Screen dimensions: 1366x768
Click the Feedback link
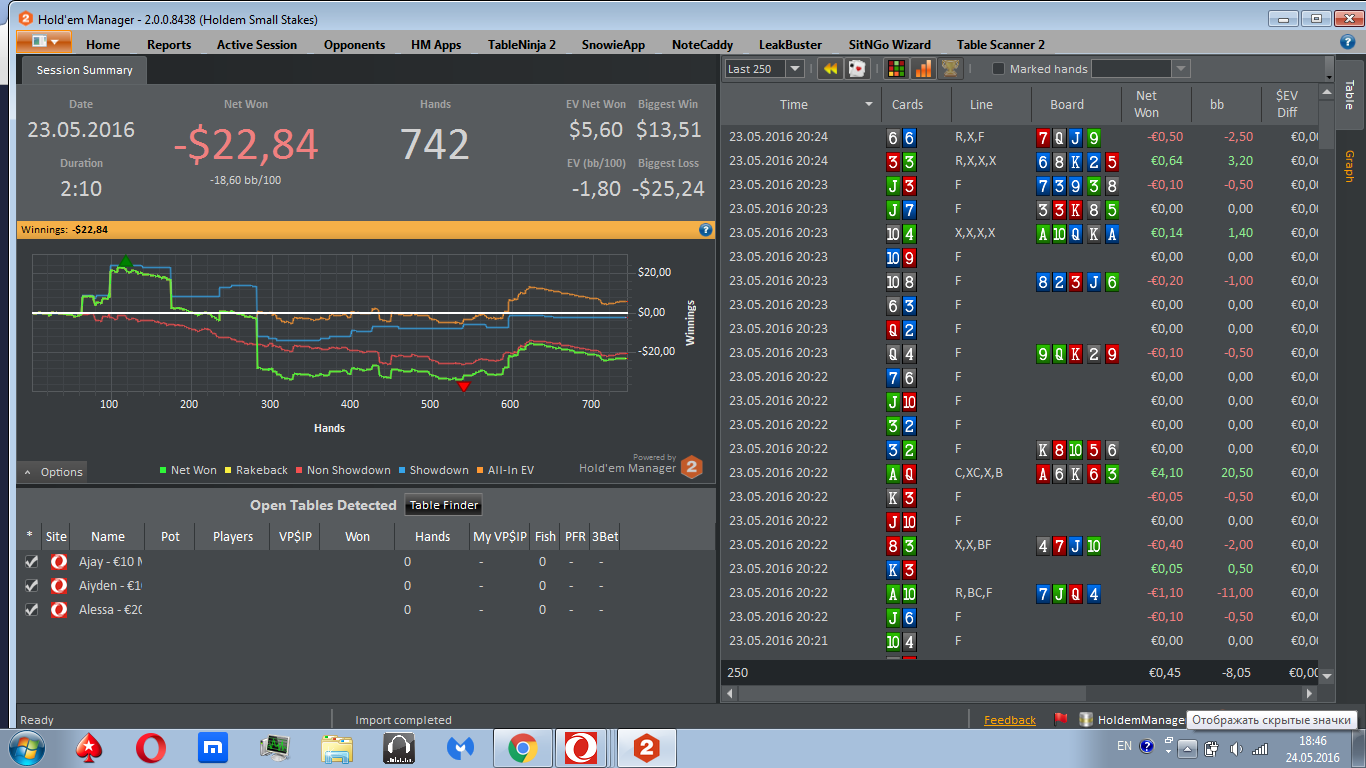tap(1010, 720)
